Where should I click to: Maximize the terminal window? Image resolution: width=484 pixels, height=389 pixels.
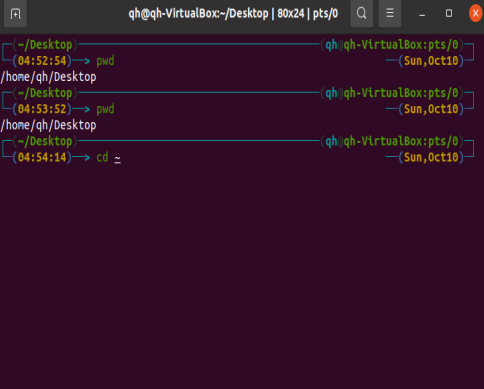[449, 14]
